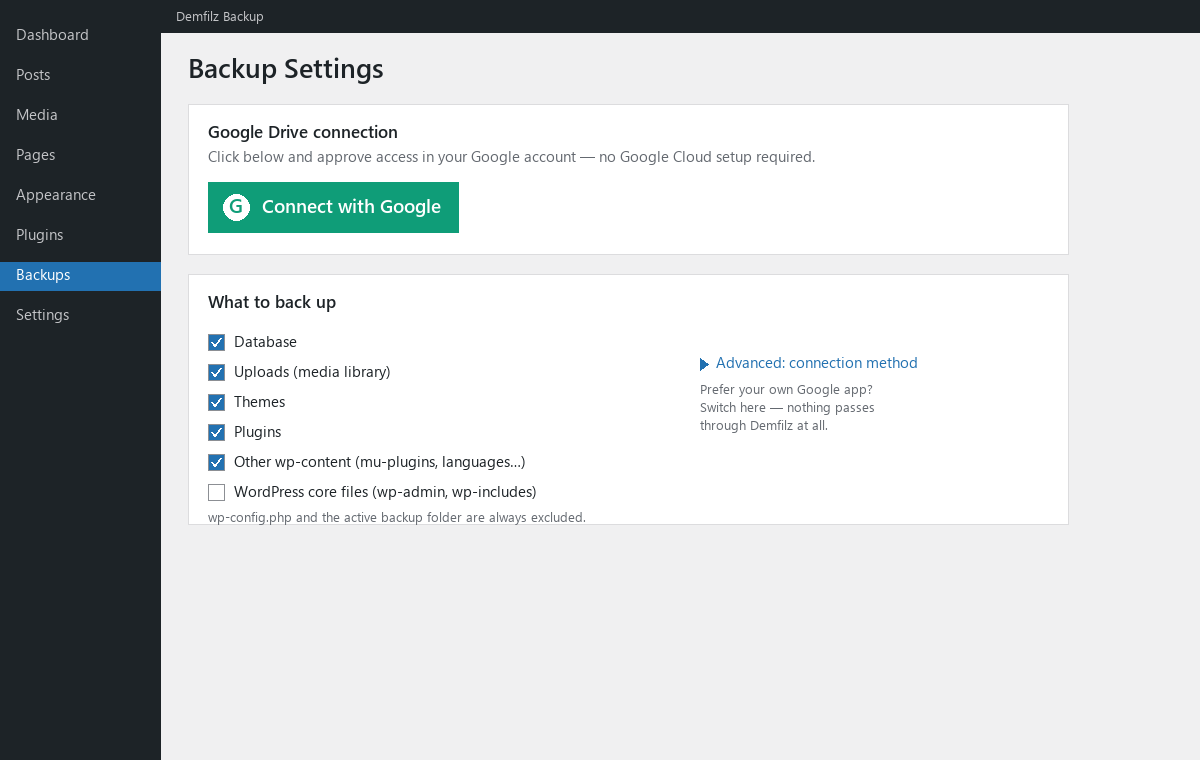Uncheck Uploads (media library) checkbox
Viewport: 1200px width, 760px height.
tap(216, 372)
